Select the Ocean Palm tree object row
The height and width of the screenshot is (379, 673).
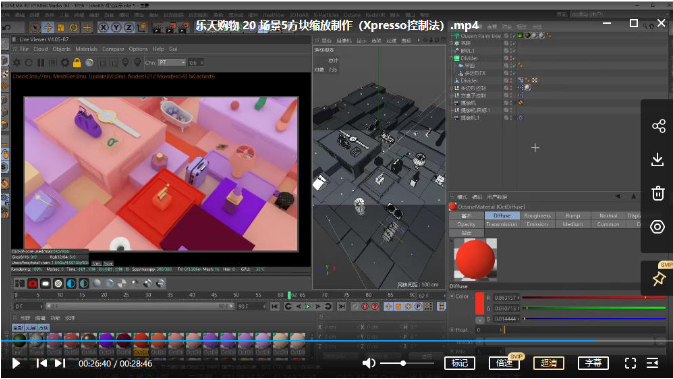(x=481, y=36)
